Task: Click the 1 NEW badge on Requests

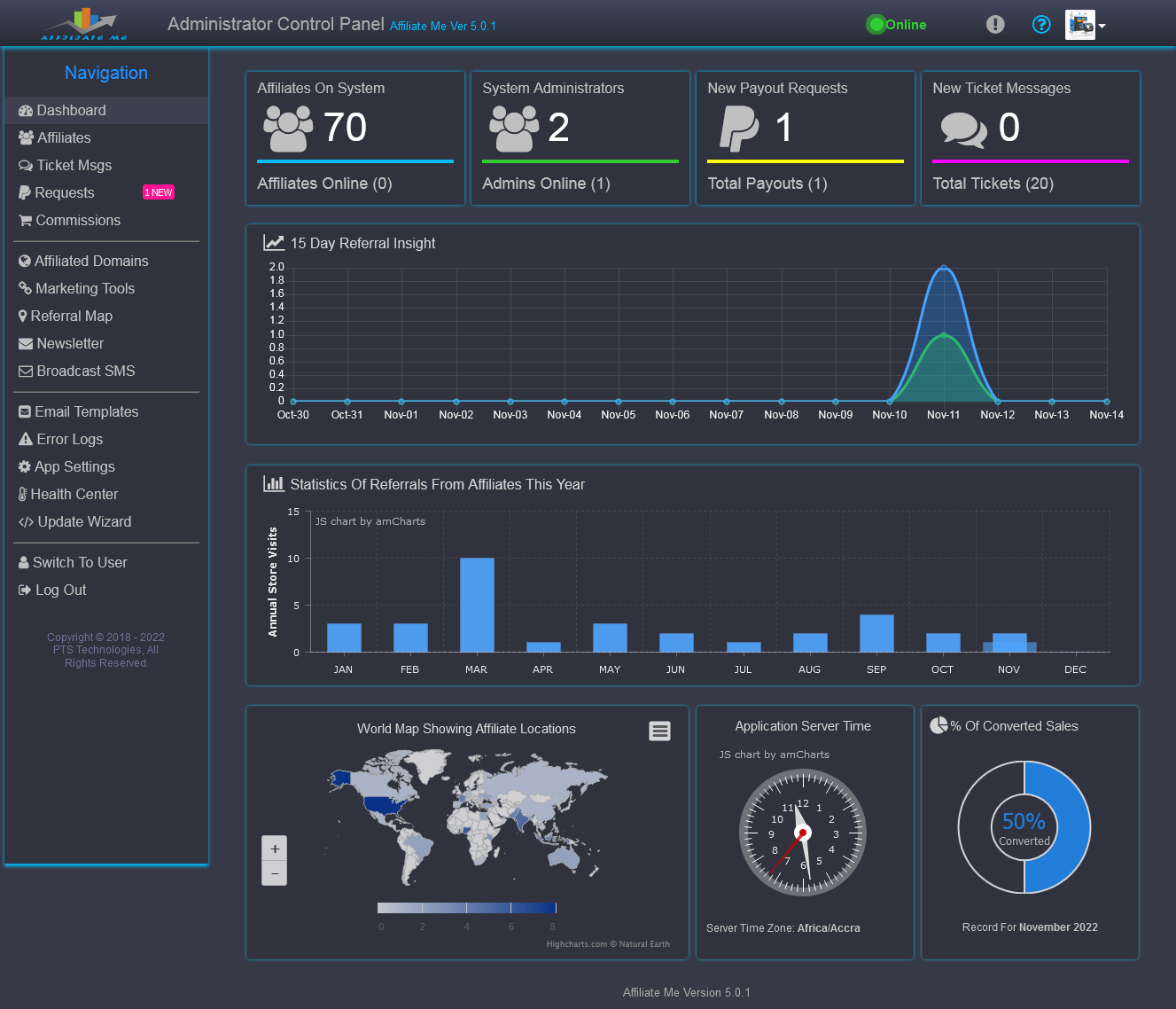Action: 159,192
